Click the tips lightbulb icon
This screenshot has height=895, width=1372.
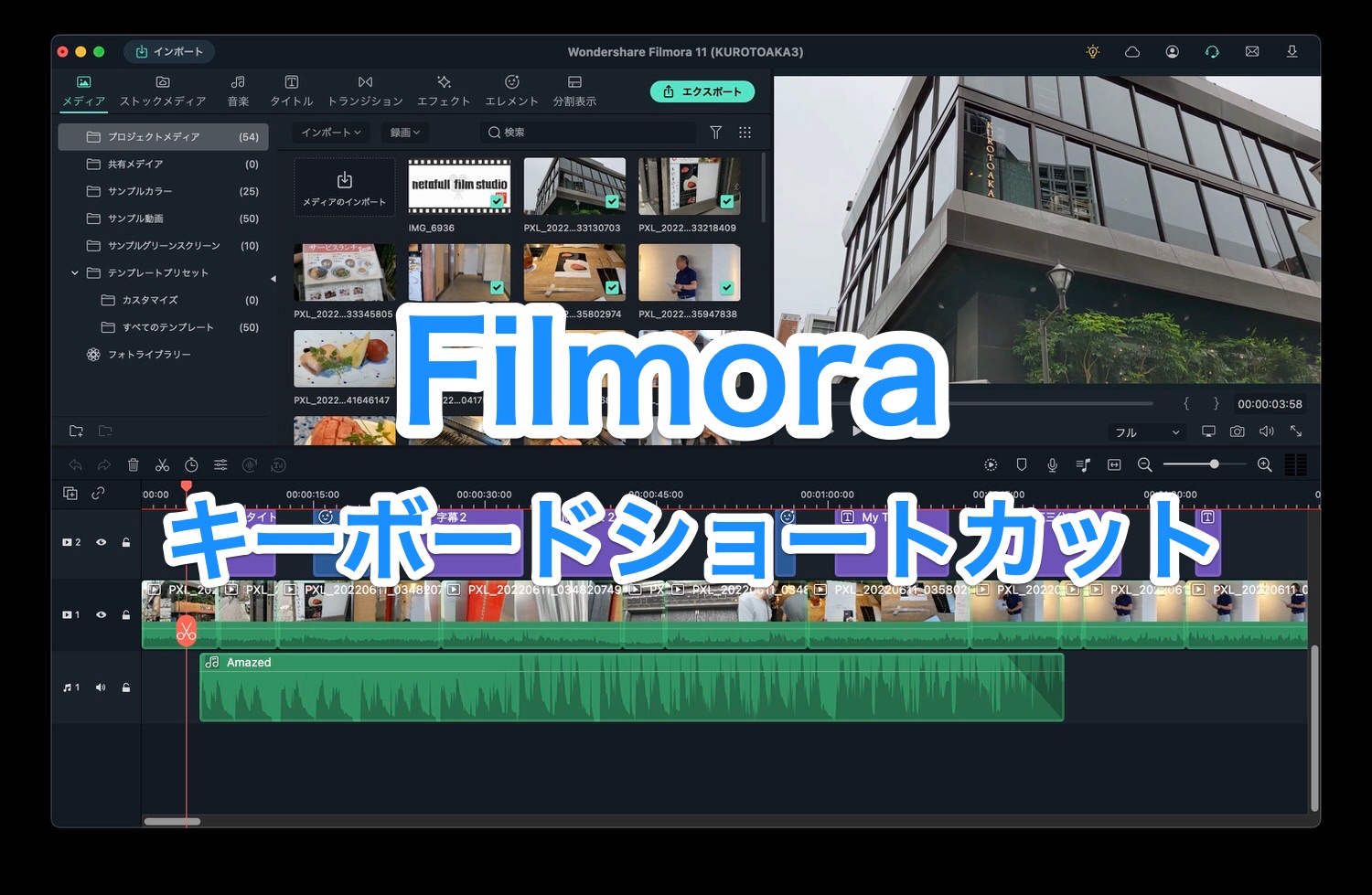coord(1092,52)
